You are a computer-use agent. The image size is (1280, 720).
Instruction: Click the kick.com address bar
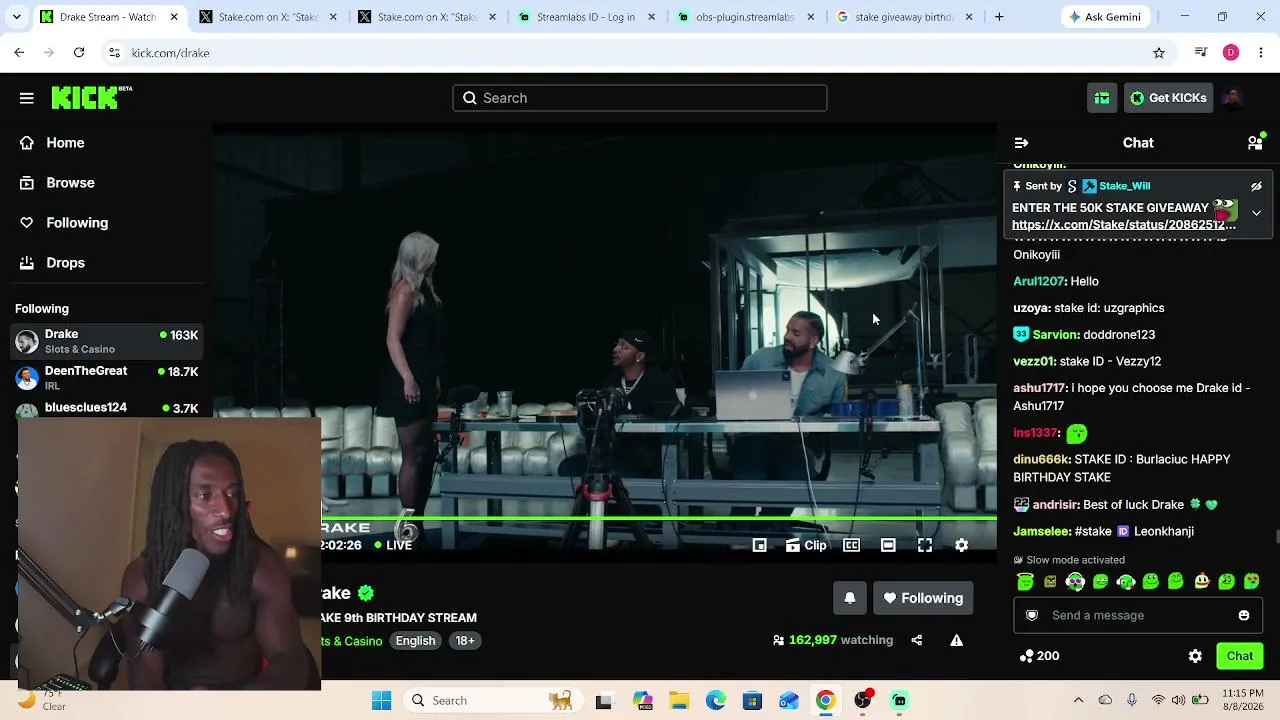click(640, 53)
